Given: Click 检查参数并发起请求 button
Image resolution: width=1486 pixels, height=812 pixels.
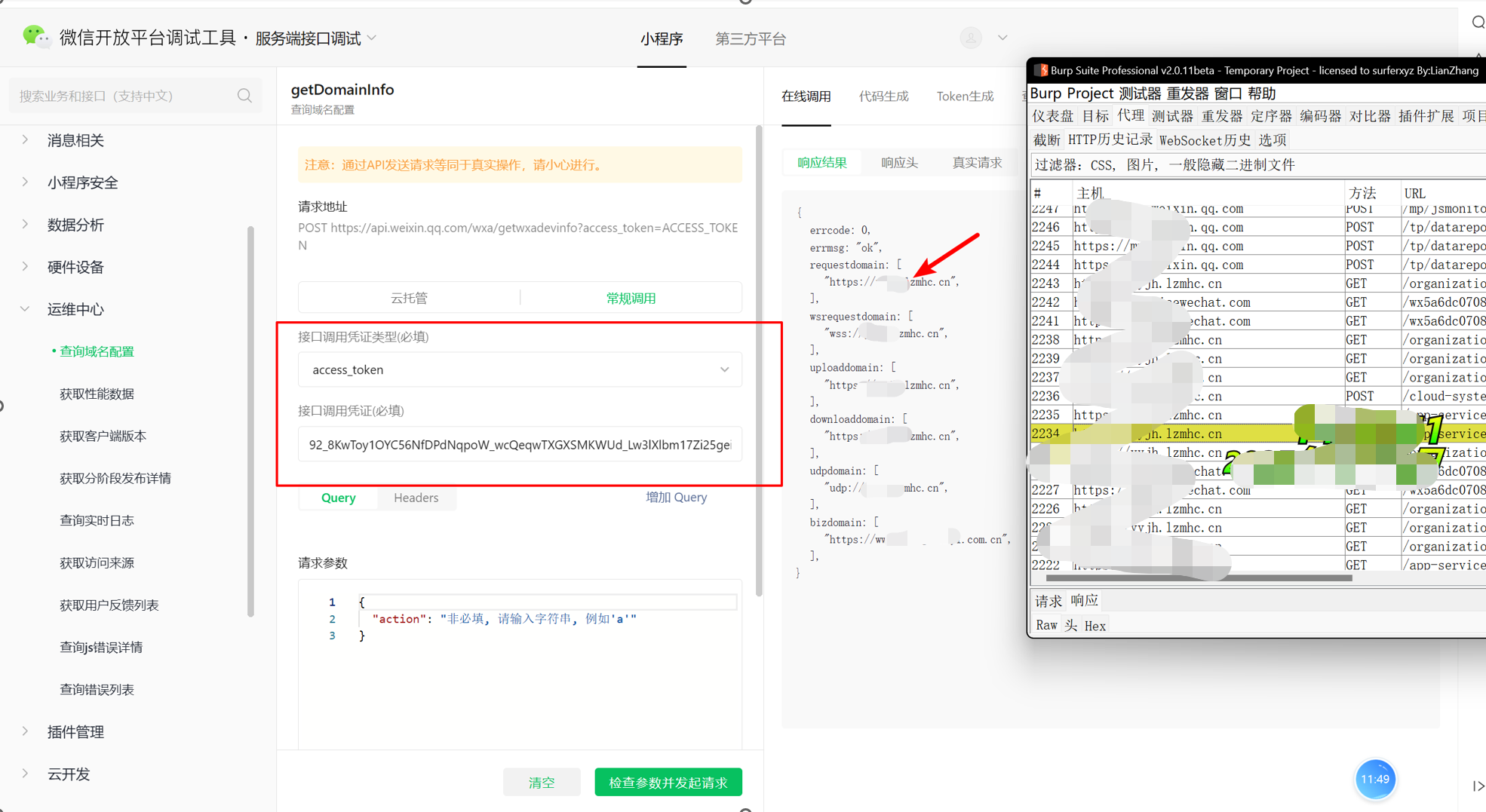Looking at the screenshot, I should (x=668, y=783).
